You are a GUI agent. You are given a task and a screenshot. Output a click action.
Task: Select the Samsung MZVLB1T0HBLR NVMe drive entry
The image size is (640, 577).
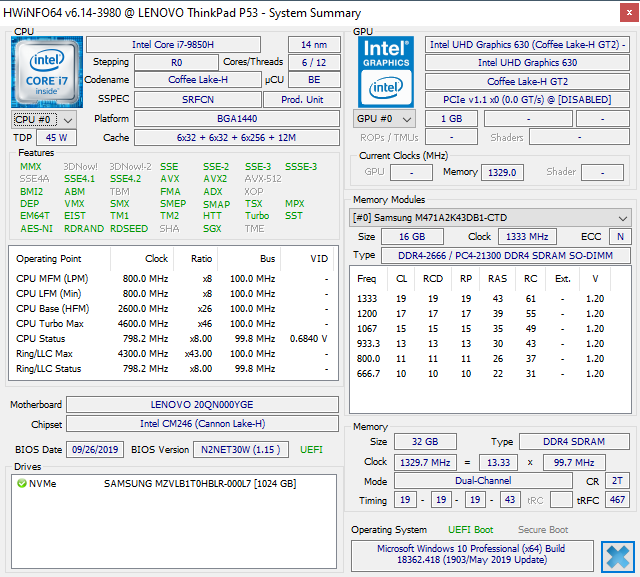click(200, 484)
